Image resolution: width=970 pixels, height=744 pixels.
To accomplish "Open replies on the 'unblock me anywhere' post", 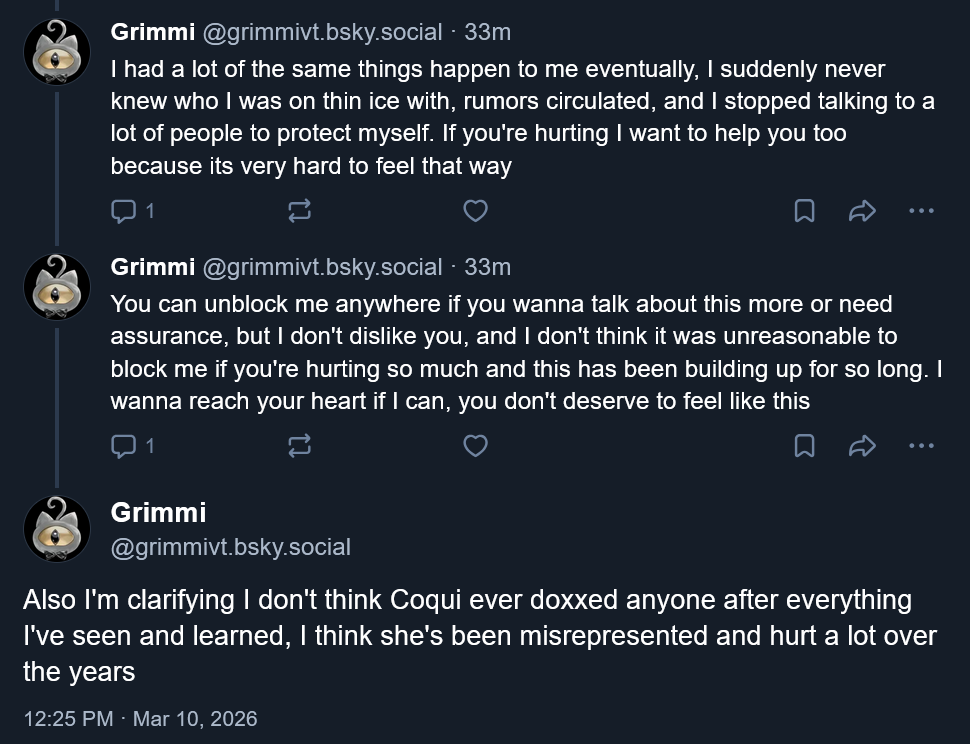I will pos(132,446).
